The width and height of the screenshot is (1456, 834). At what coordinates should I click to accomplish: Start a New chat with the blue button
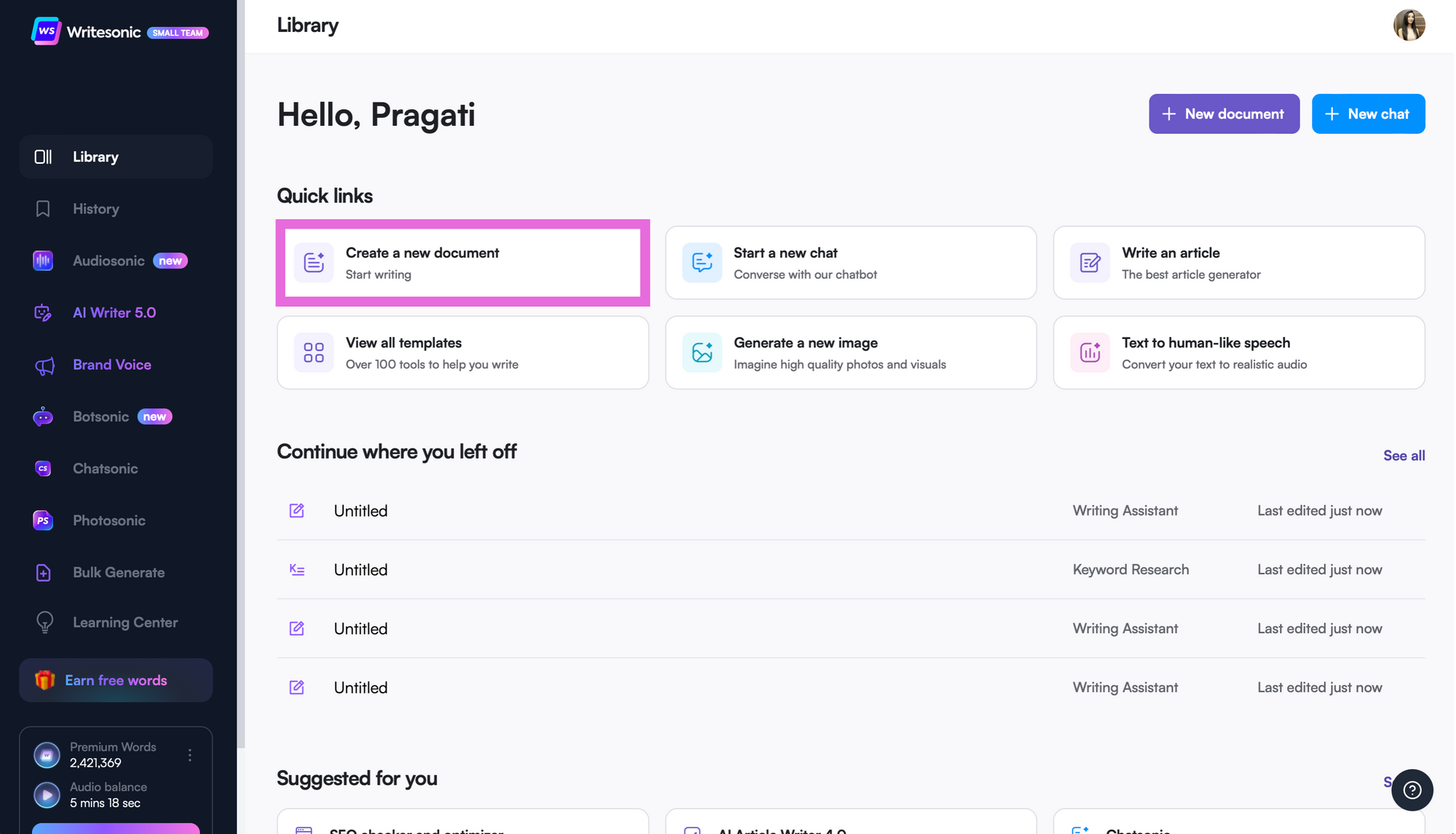[x=1368, y=114]
